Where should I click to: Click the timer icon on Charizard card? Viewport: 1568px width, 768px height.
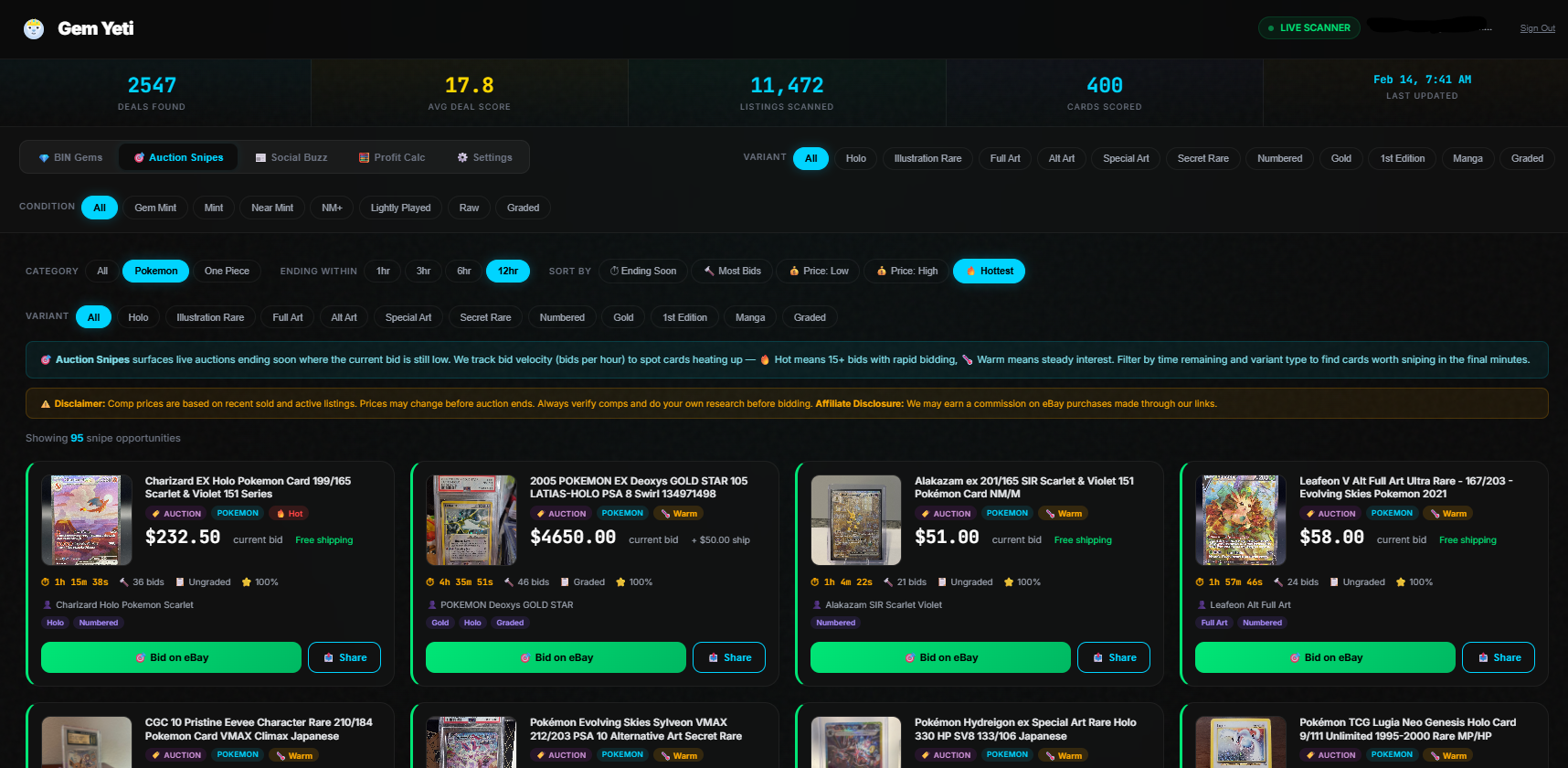(x=46, y=582)
